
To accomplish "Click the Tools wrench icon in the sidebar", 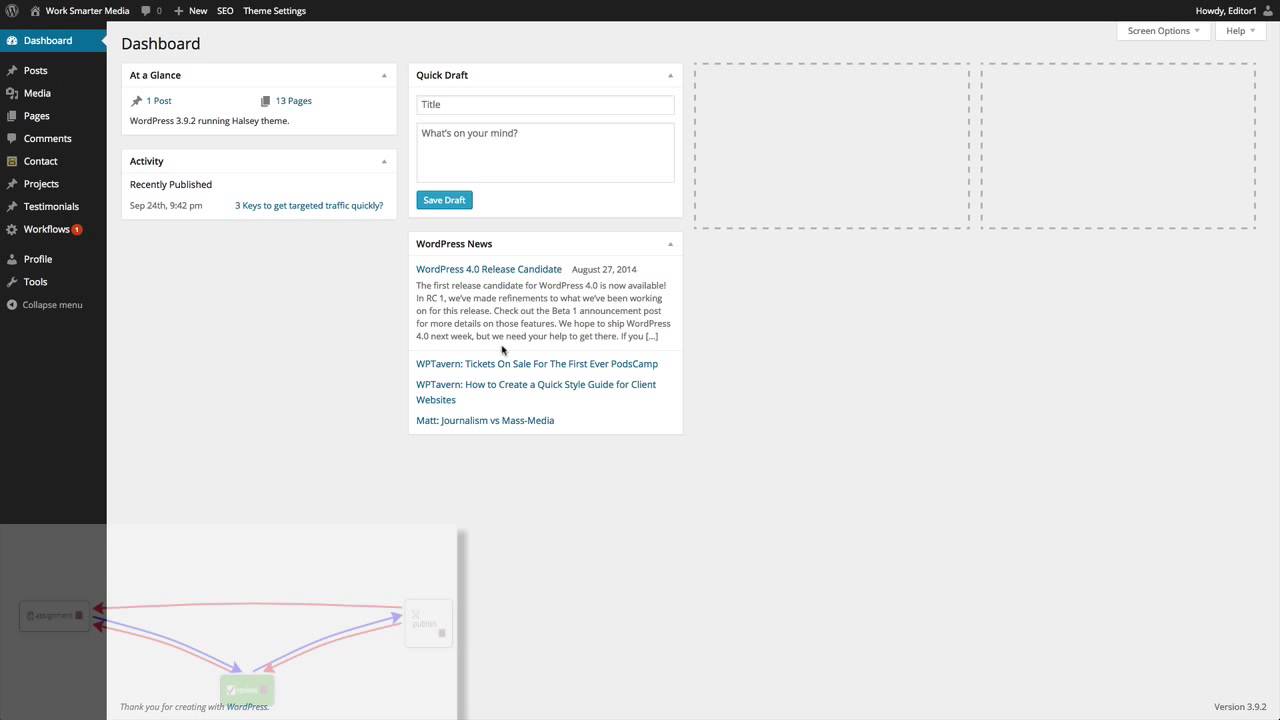I will coord(12,282).
